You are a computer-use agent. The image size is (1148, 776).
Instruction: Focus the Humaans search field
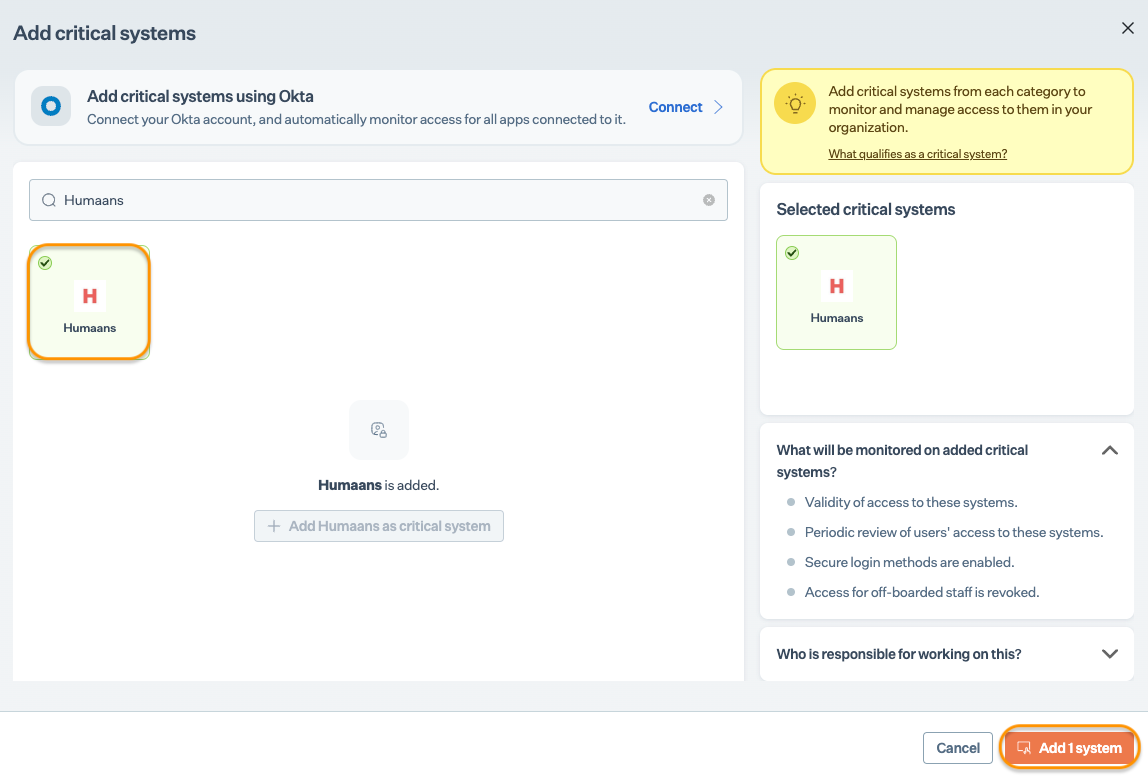click(x=378, y=200)
